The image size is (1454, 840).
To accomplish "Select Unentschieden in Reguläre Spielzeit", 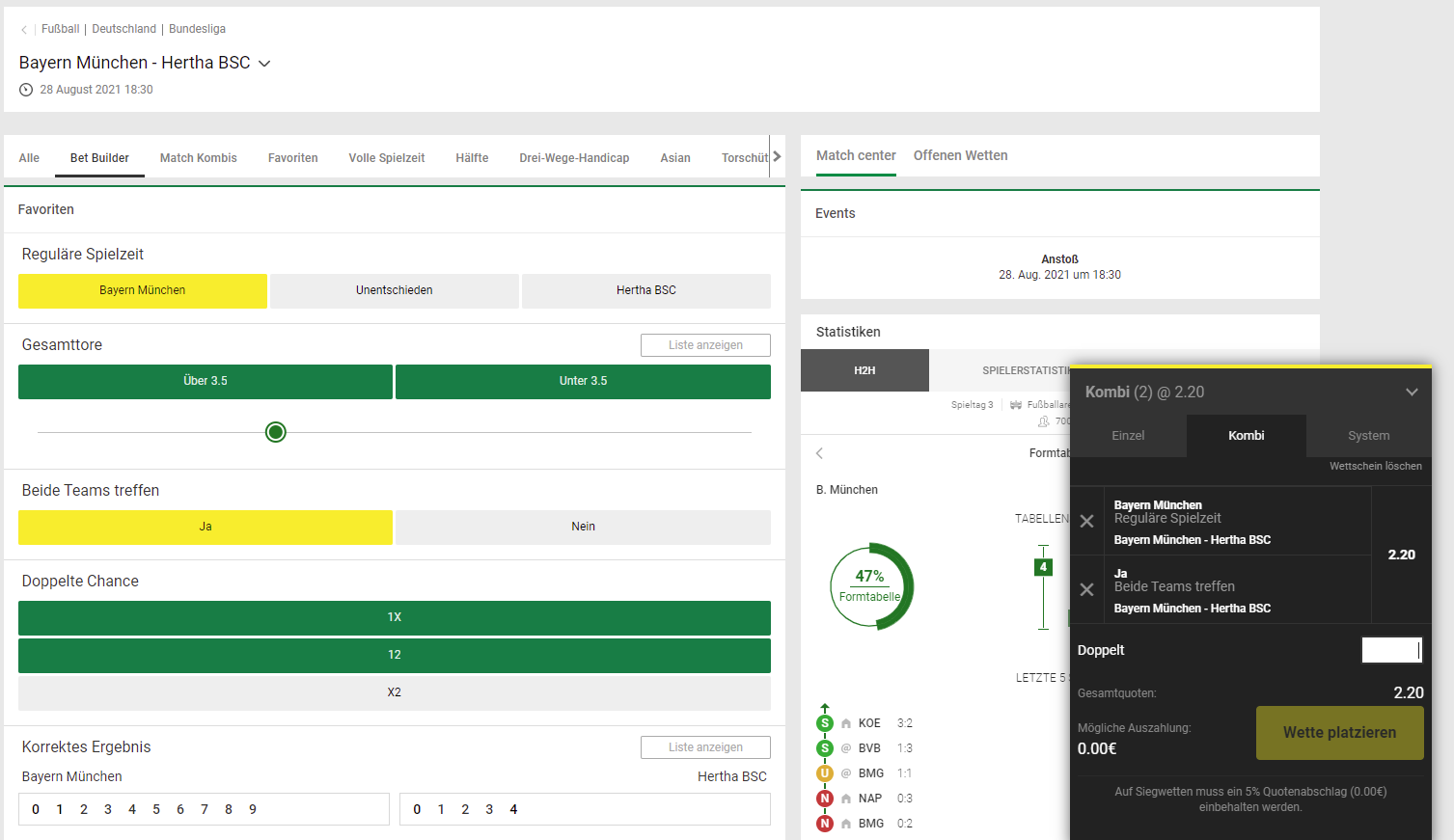I will pyautogui.click(x=395, y=290).
